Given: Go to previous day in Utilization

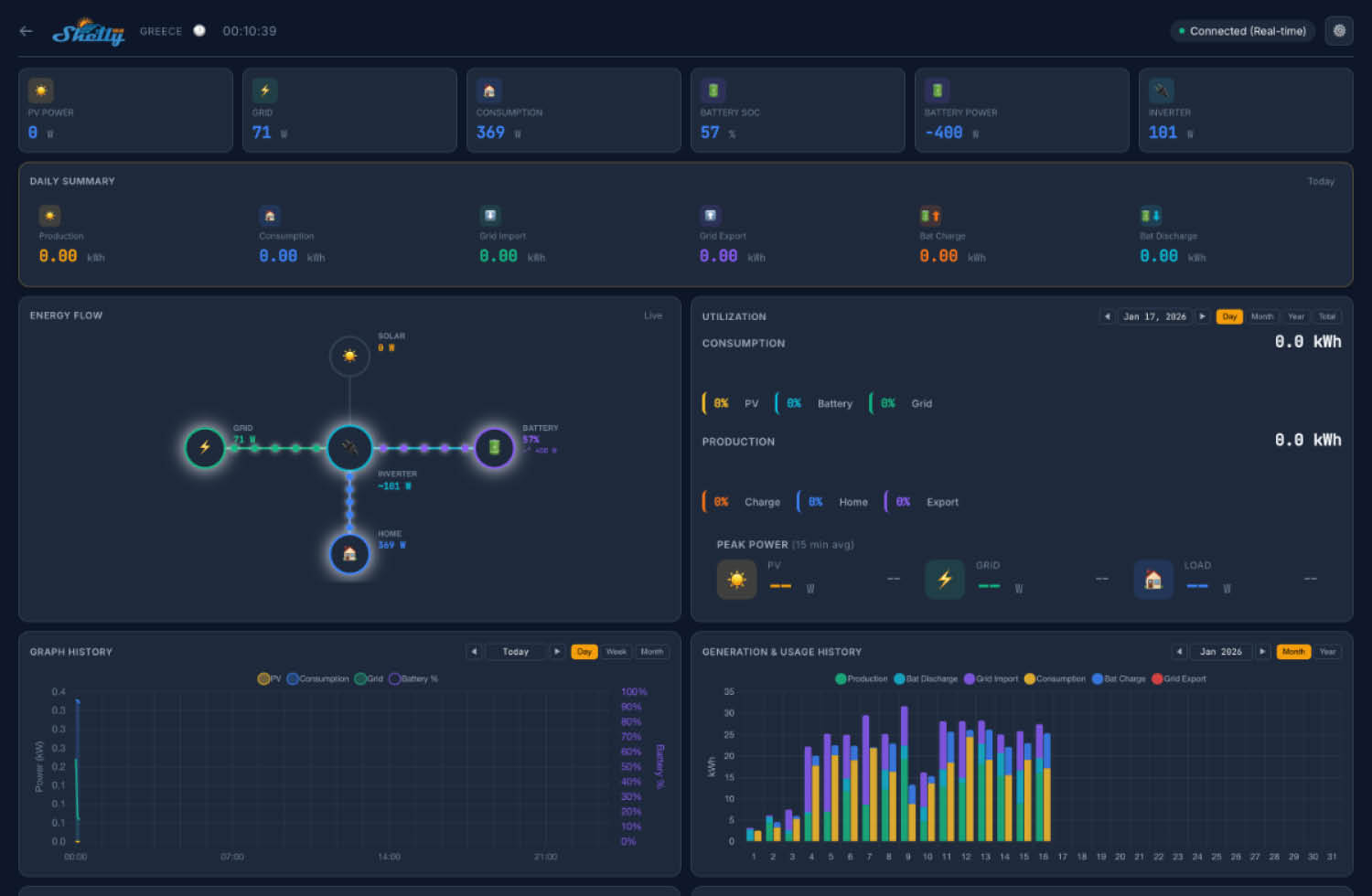Looking at the screenshot, I should 1107,316.
